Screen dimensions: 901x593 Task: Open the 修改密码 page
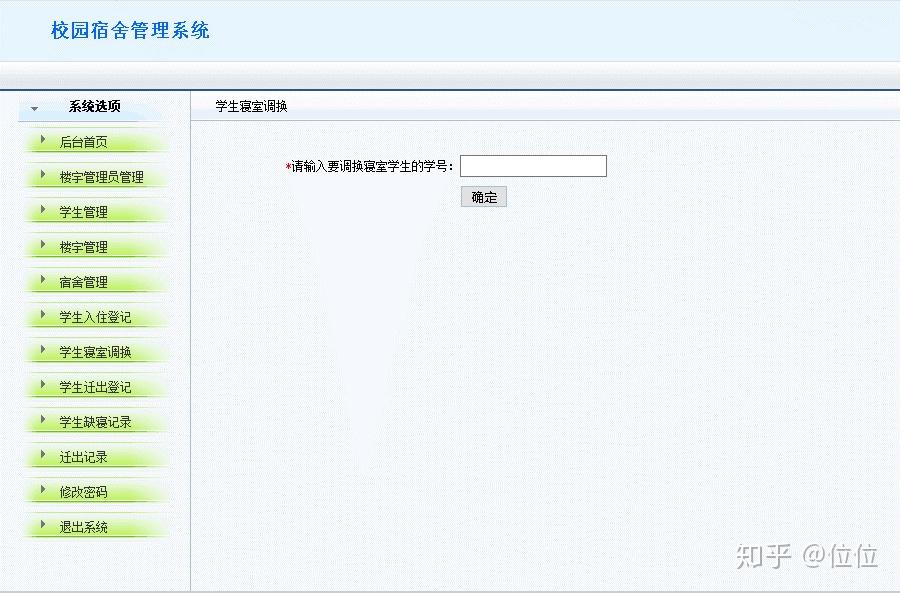click(x=85, y=491)
